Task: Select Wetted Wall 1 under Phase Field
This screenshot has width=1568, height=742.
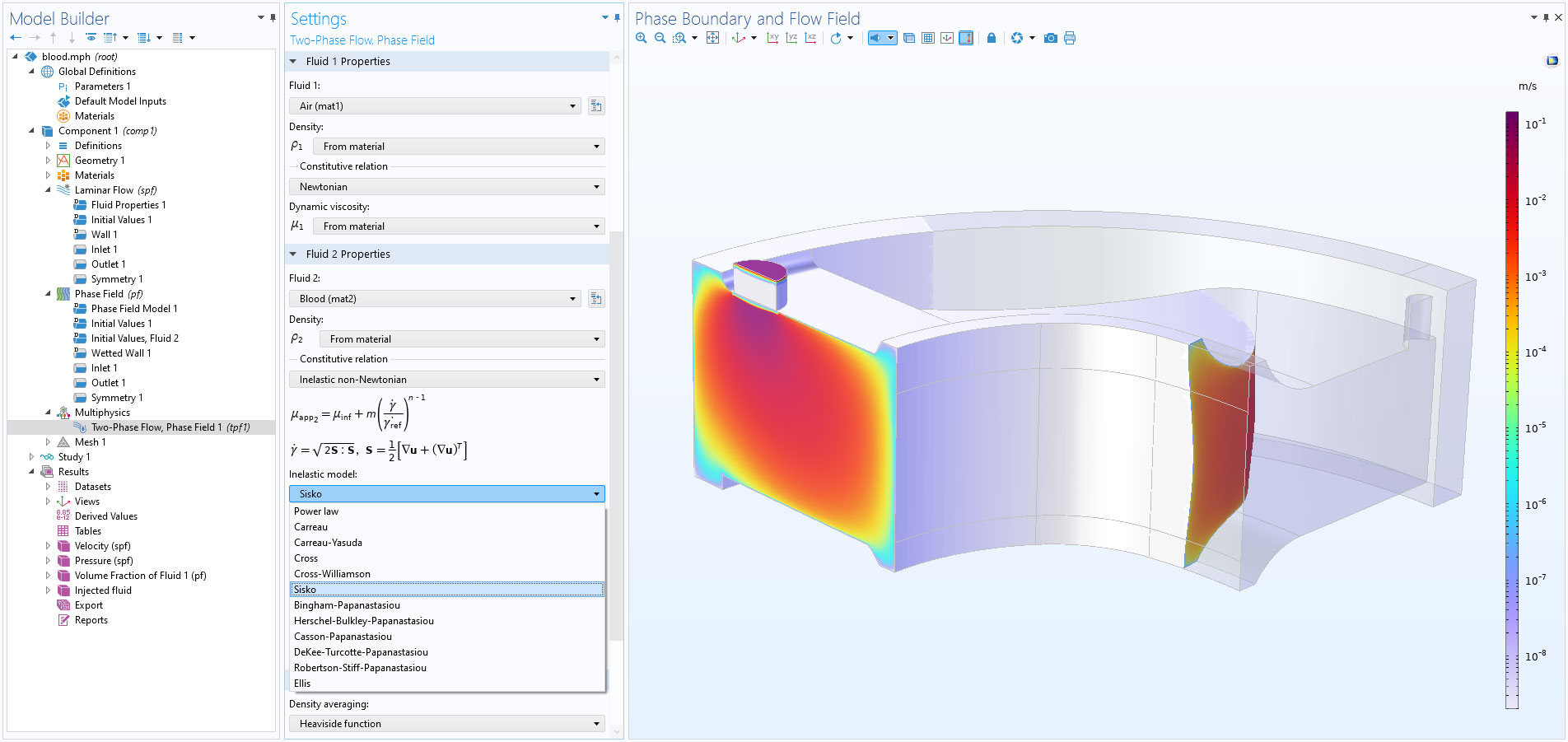Action: 120,353
